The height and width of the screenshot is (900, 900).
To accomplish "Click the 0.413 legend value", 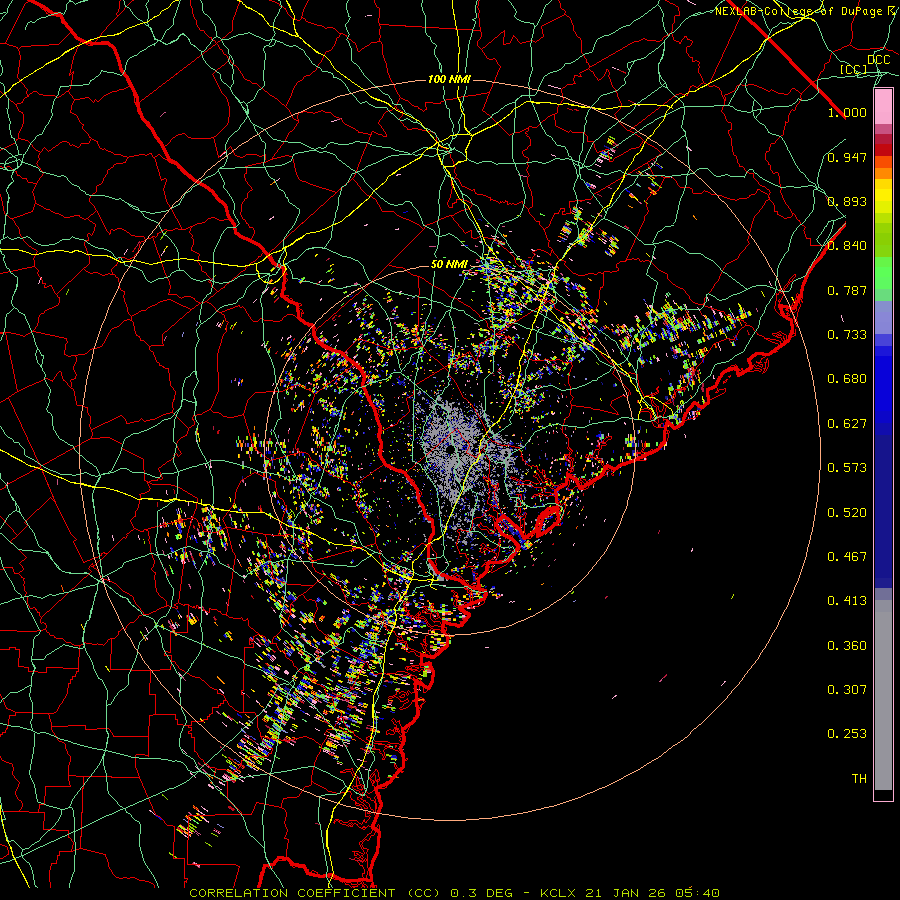I will [x=847, y=601].
